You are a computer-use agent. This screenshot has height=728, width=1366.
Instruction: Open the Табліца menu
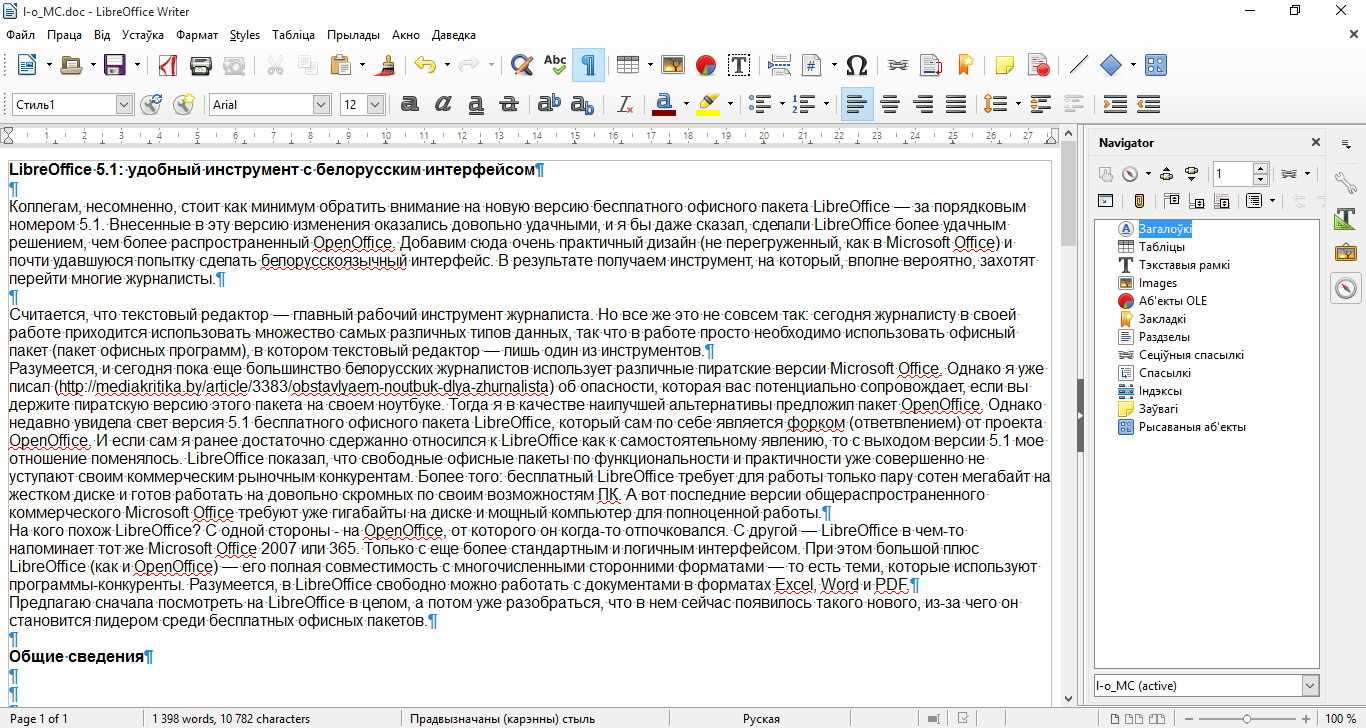[x=293, y=35]
